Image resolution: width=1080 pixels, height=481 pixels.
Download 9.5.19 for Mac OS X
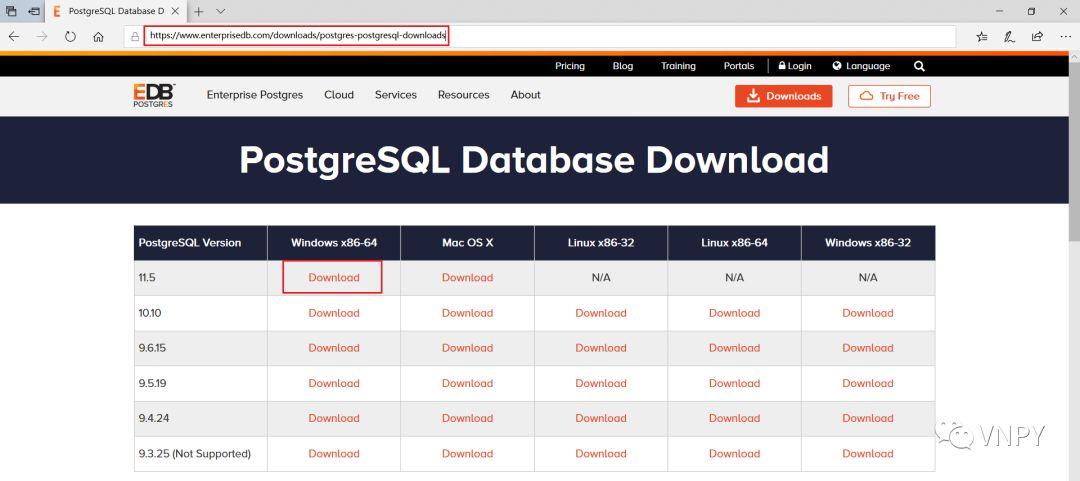pos(467,383)
